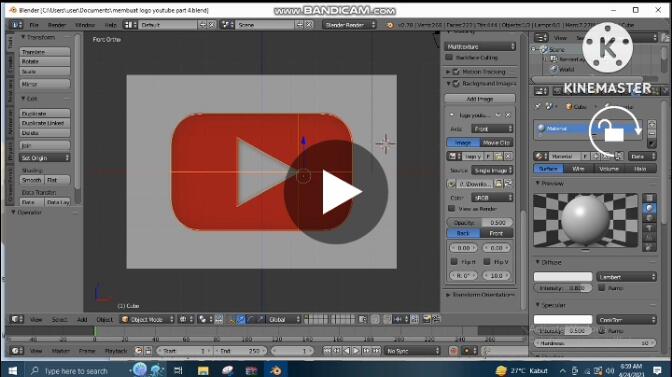Image resolution: width=672 pixels, height=377 pixels.
Task: Open the Timeline editor type icon
Action: pyautogui.click(x=16, y=351)
